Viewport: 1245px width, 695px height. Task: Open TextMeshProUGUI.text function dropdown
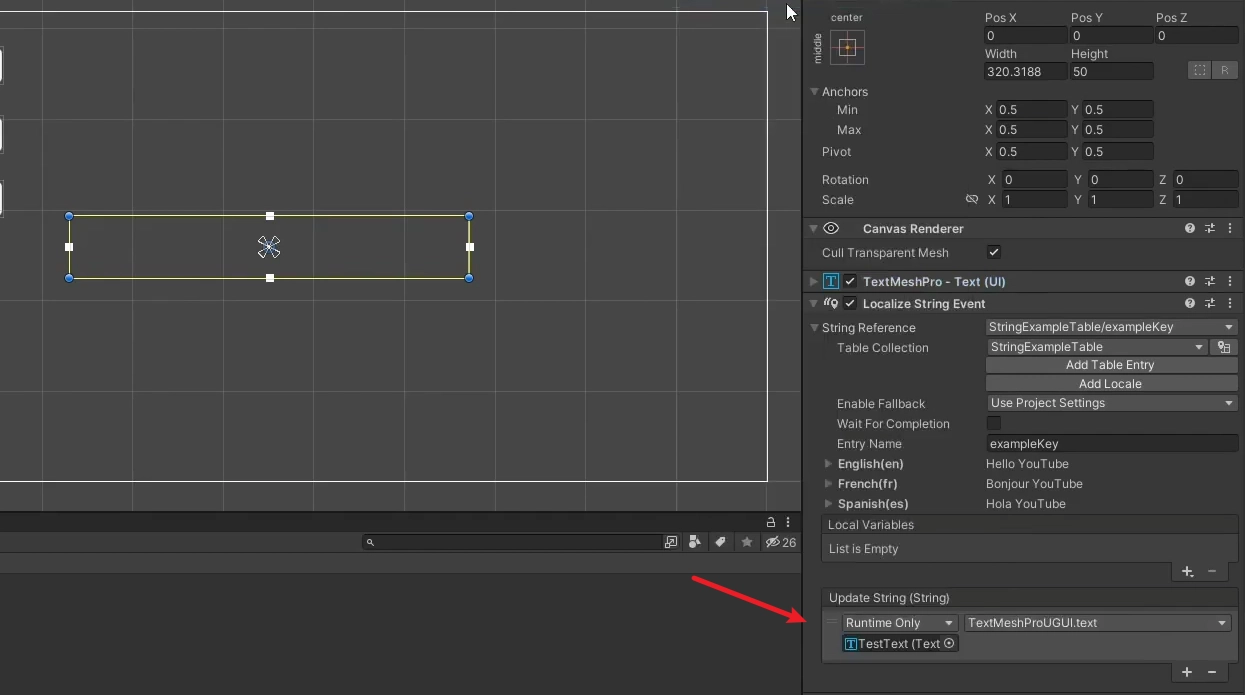point(1097,623)
